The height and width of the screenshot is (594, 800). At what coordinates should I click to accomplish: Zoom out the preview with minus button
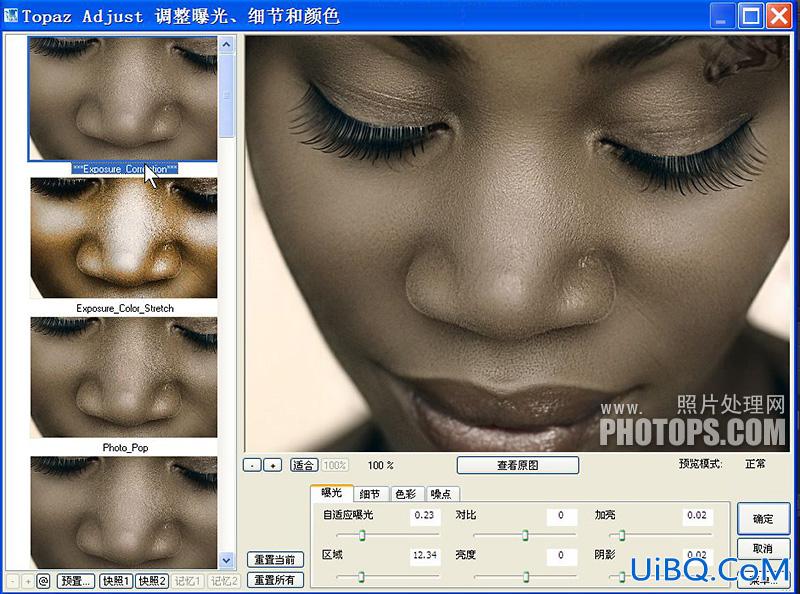[252, 465]
